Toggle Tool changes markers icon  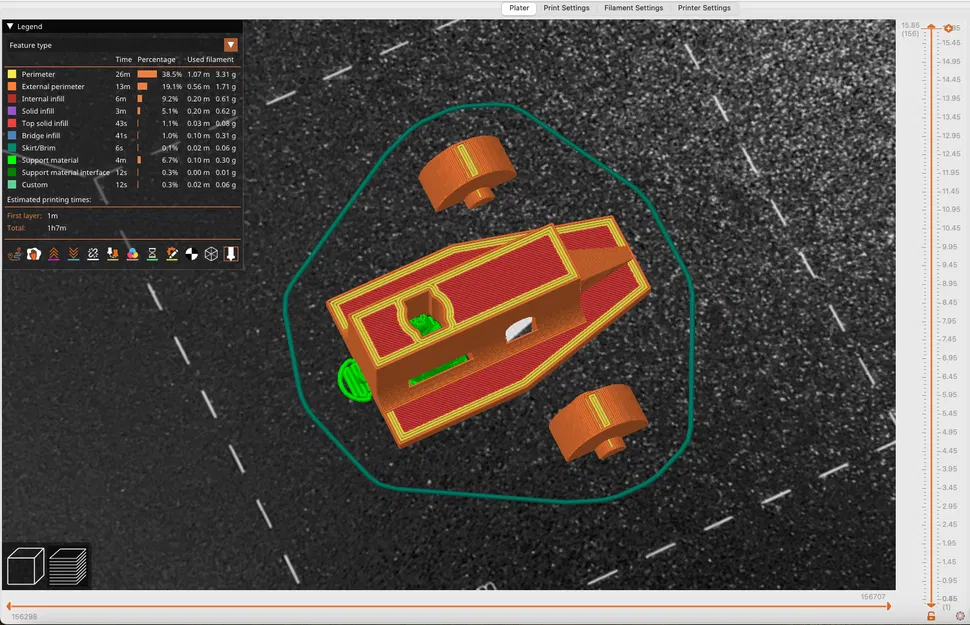tap(113, 254)
